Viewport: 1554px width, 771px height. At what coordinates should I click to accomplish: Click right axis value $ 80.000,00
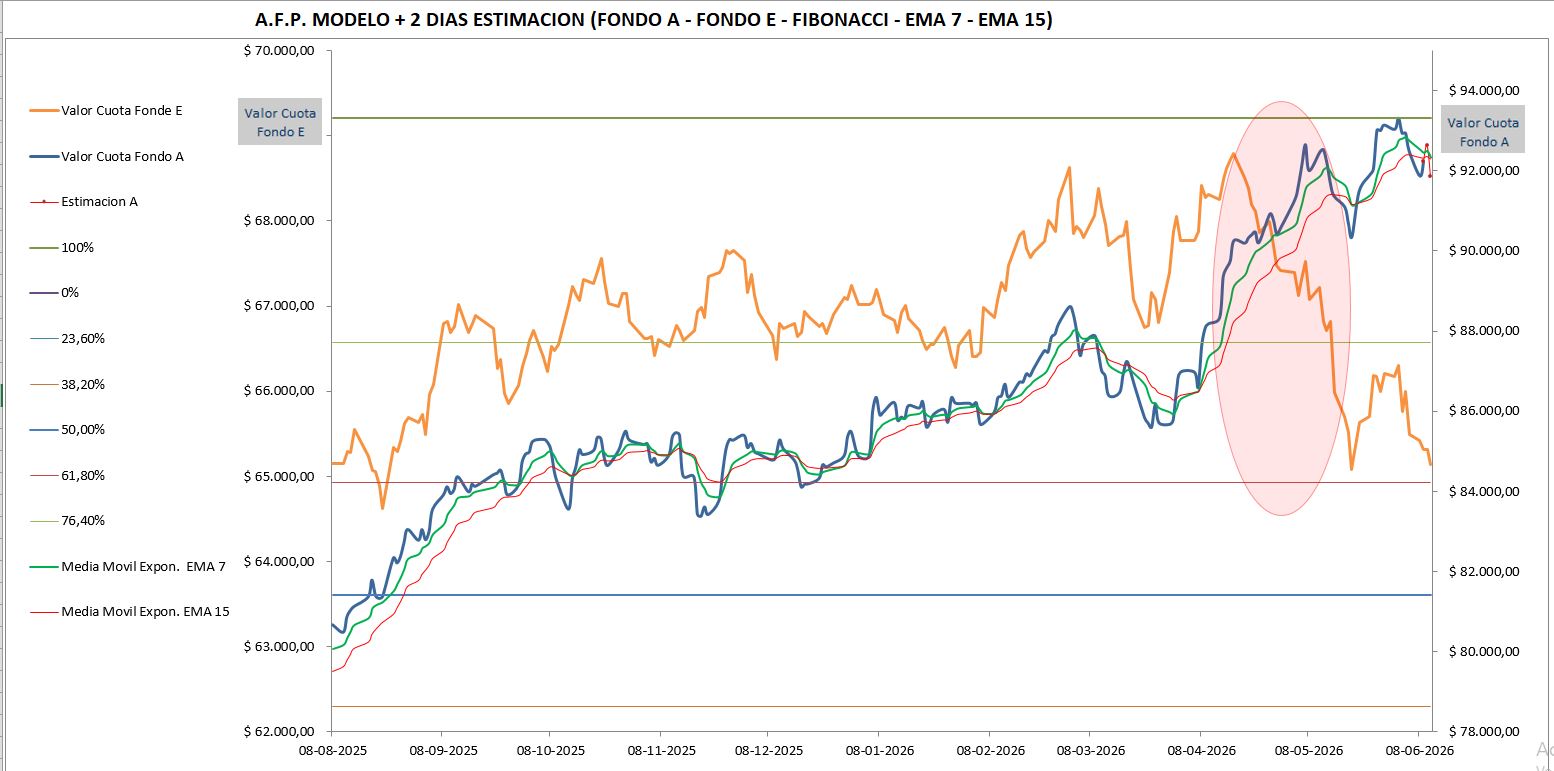1484,651
